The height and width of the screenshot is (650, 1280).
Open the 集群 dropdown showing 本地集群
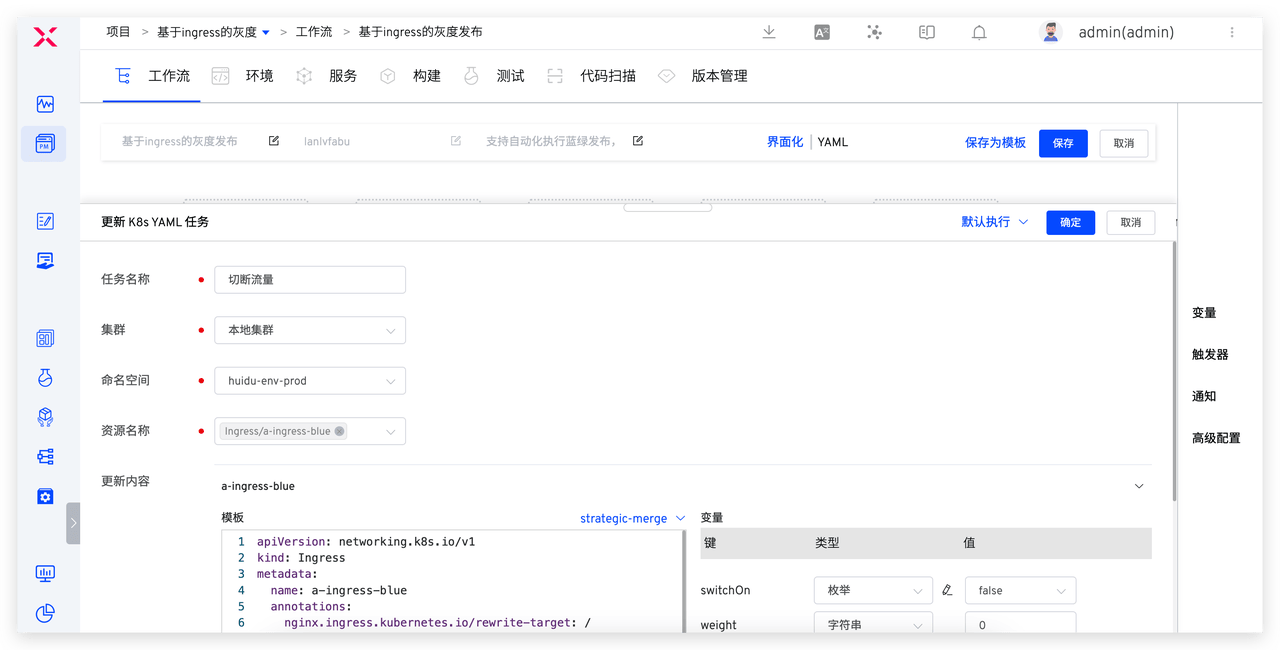[x=310, y=330]
